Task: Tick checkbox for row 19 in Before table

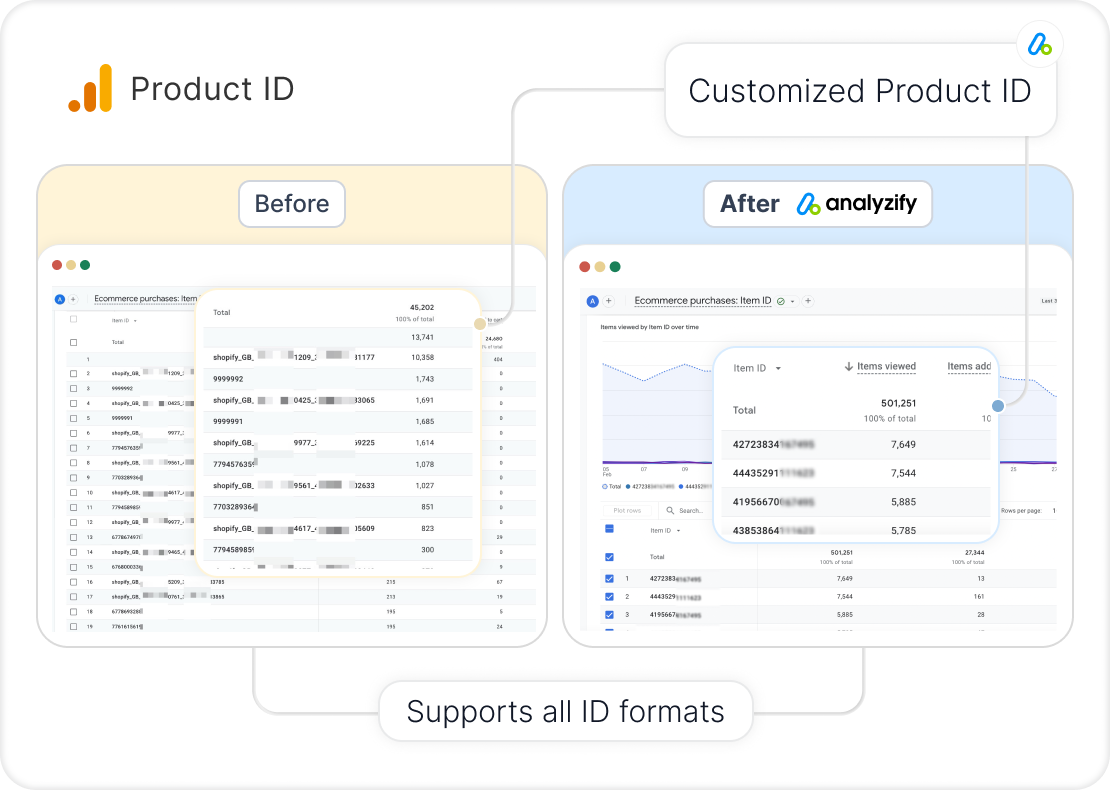Action: click(73, 626)
